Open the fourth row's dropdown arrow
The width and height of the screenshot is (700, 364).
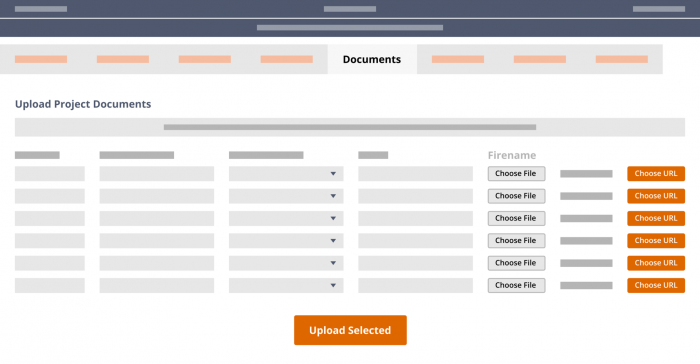pyautogui.click(x=333, y=241)
